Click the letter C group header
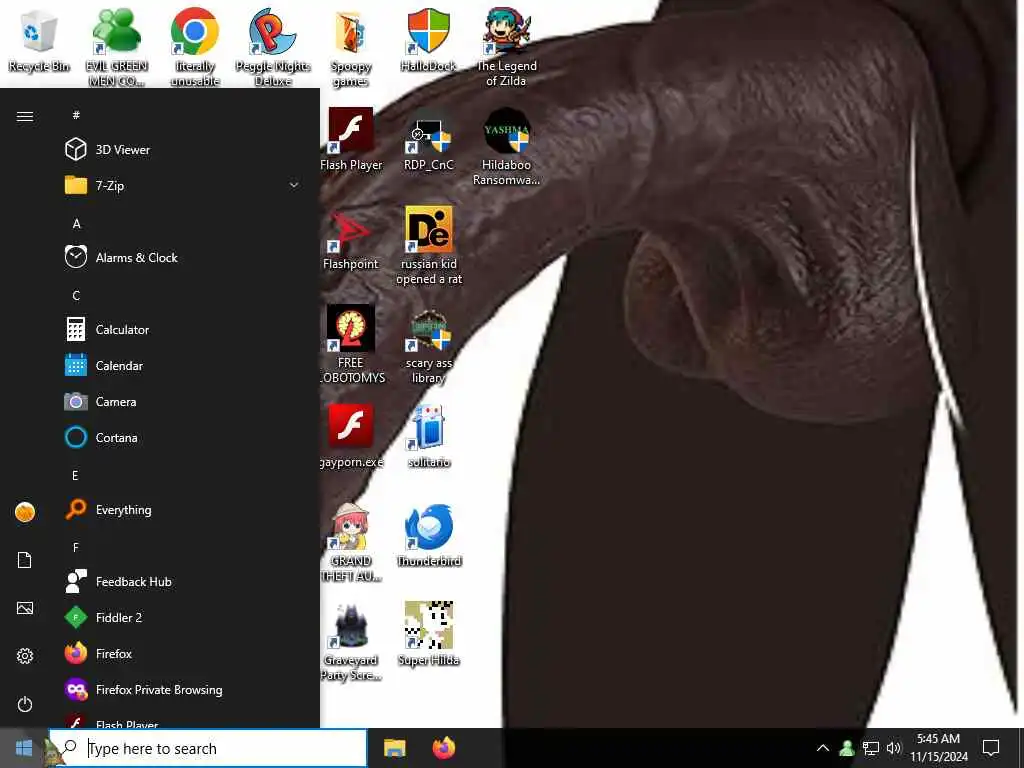1024x768 pixels. tap(76, 295)
